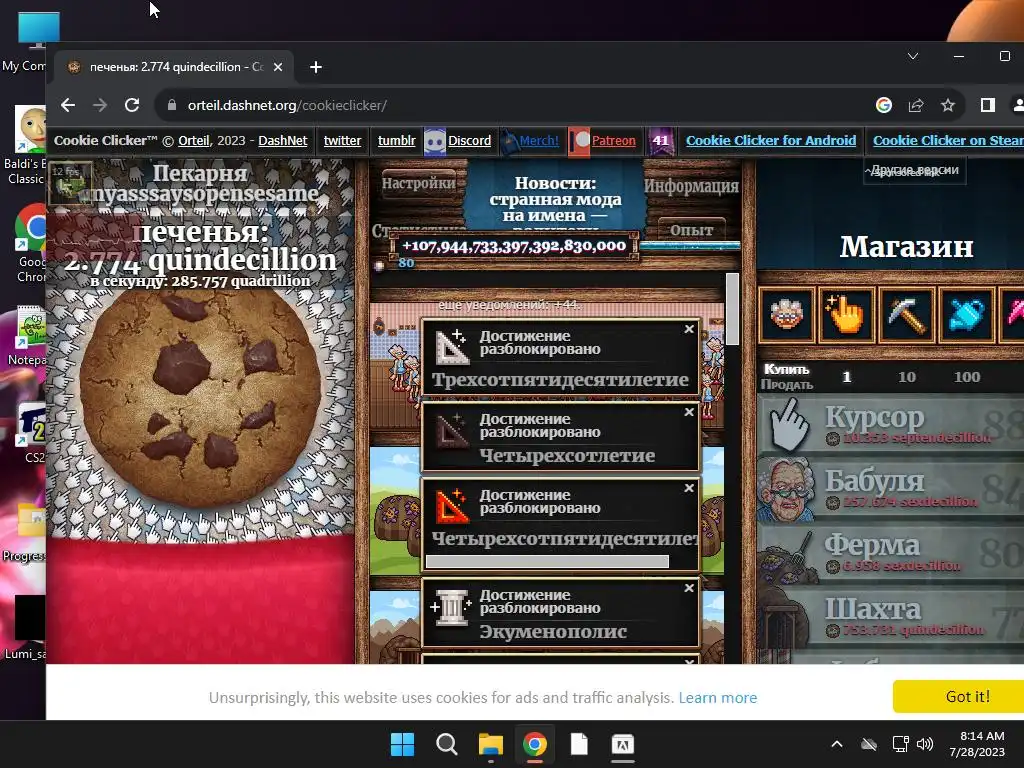Show hidden system tray icons

click(837, 744)
